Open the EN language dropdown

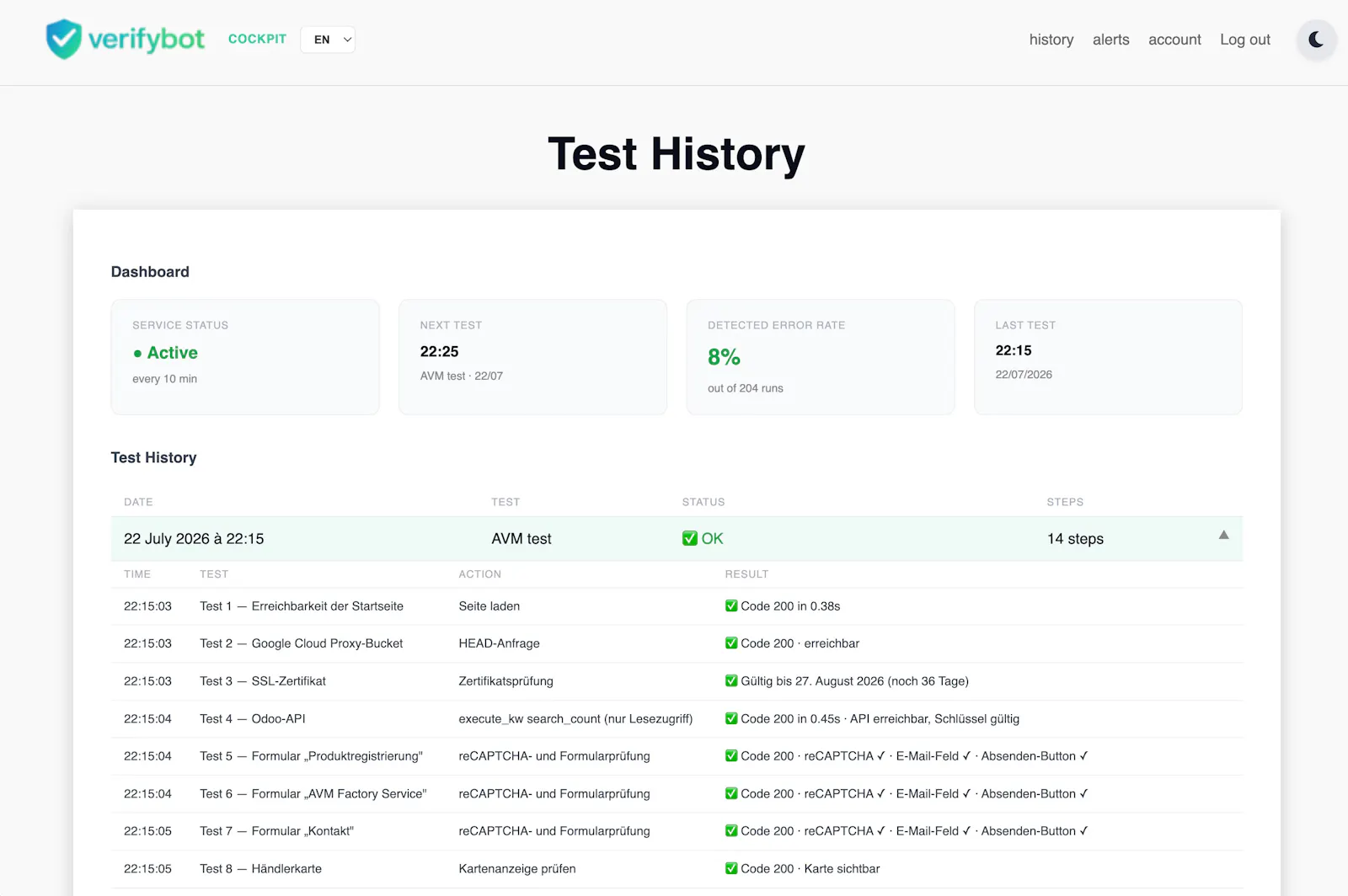[x=328, y=40]
